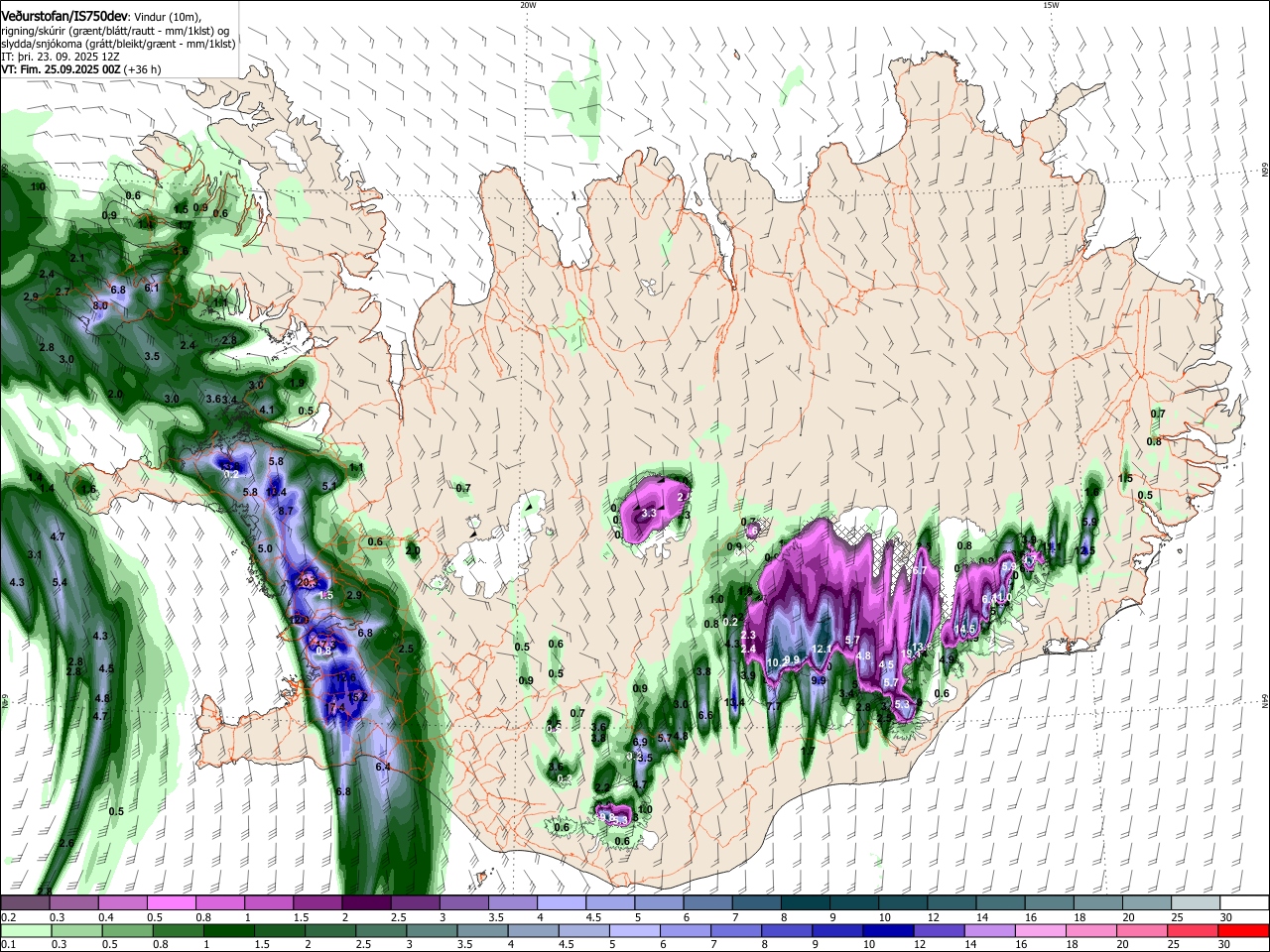Click the 5.4 precipitation value

(60, 582)
